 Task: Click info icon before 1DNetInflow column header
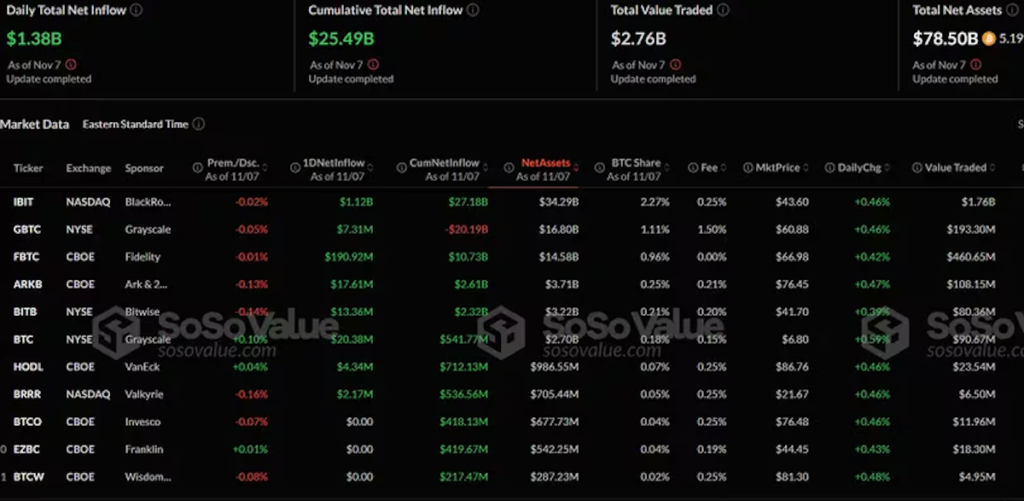point(295,168)
